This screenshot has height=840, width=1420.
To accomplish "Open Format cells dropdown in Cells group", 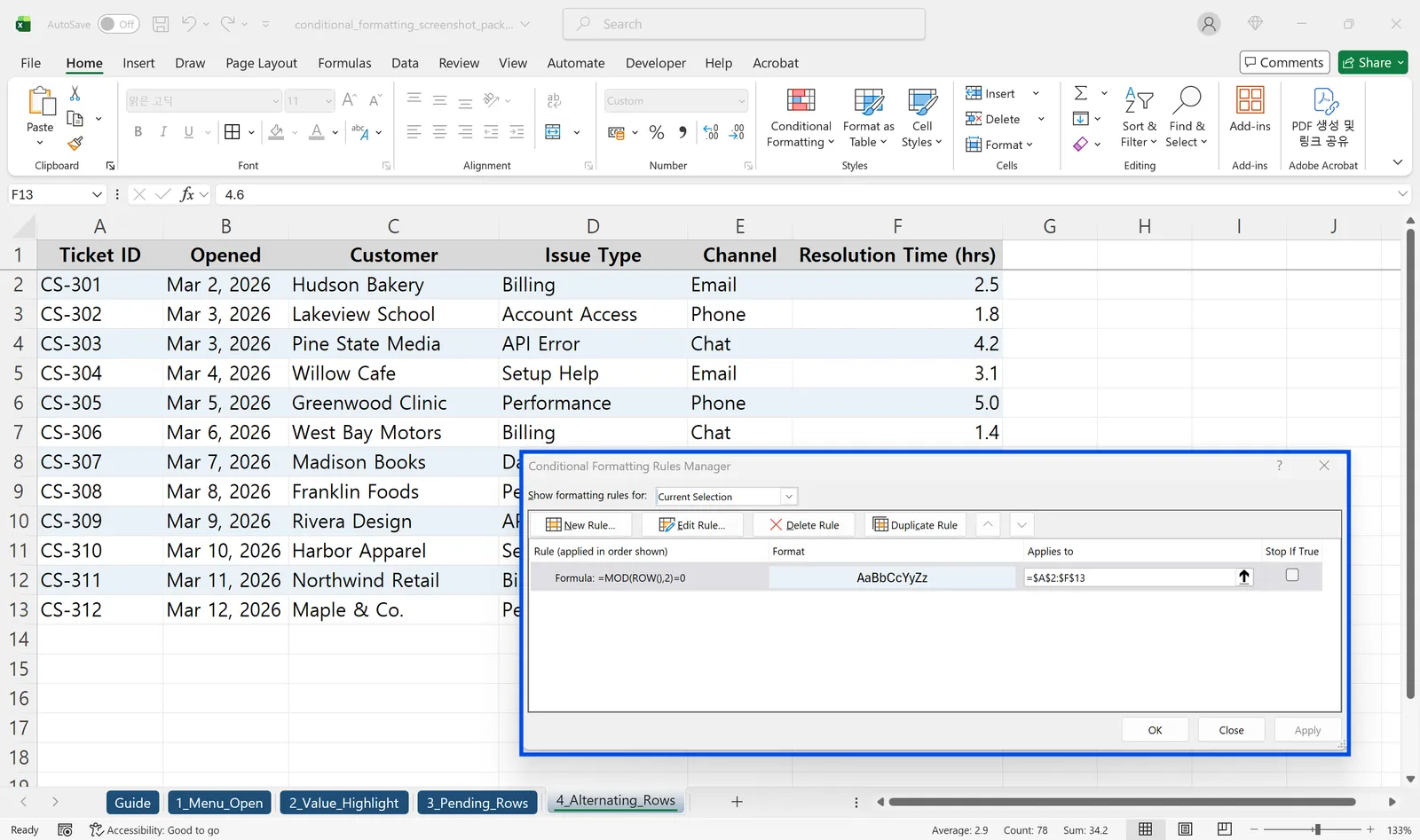I will [999, 145].
